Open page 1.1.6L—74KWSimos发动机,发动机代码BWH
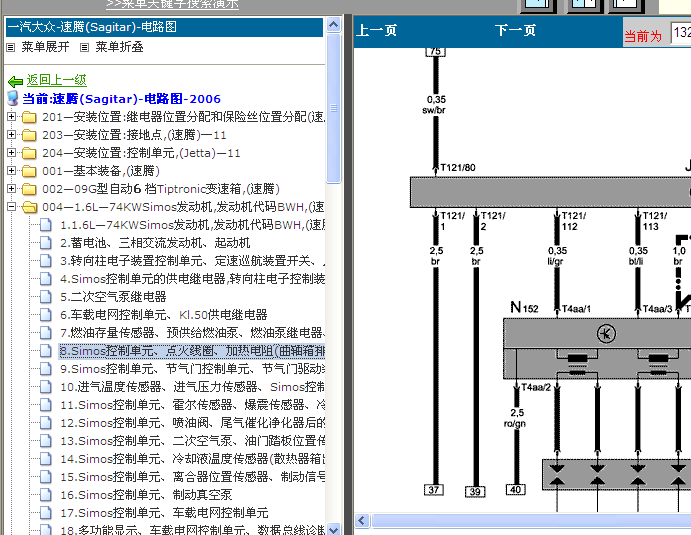 point(193,225)
